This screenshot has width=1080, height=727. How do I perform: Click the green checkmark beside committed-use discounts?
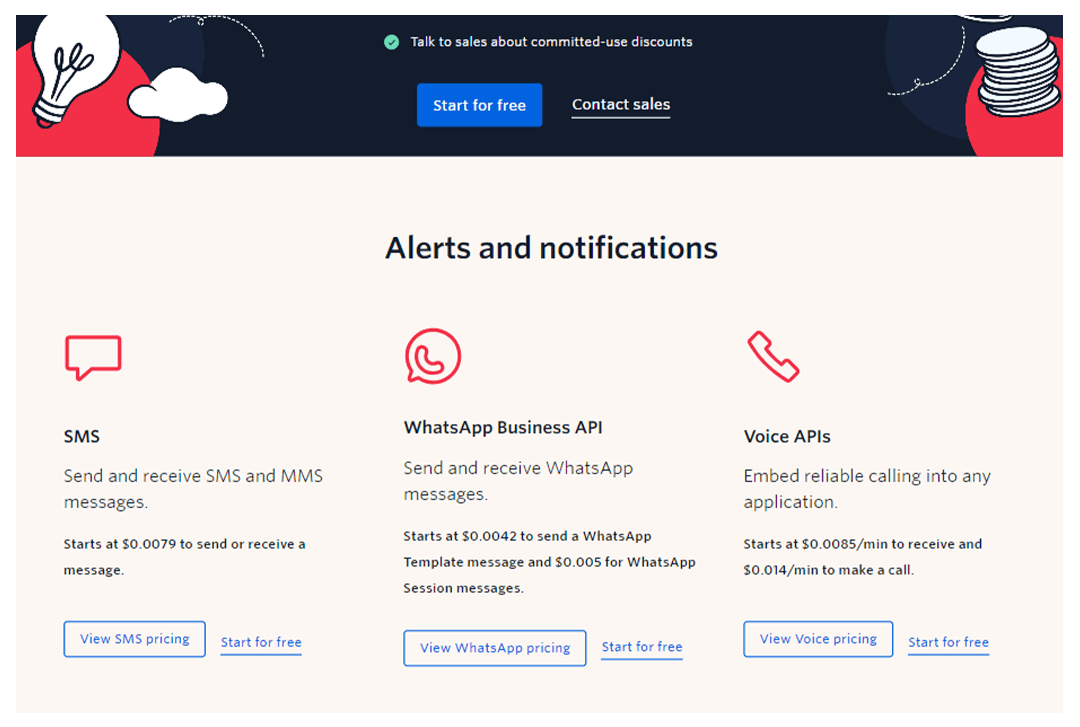pos(391,42)
